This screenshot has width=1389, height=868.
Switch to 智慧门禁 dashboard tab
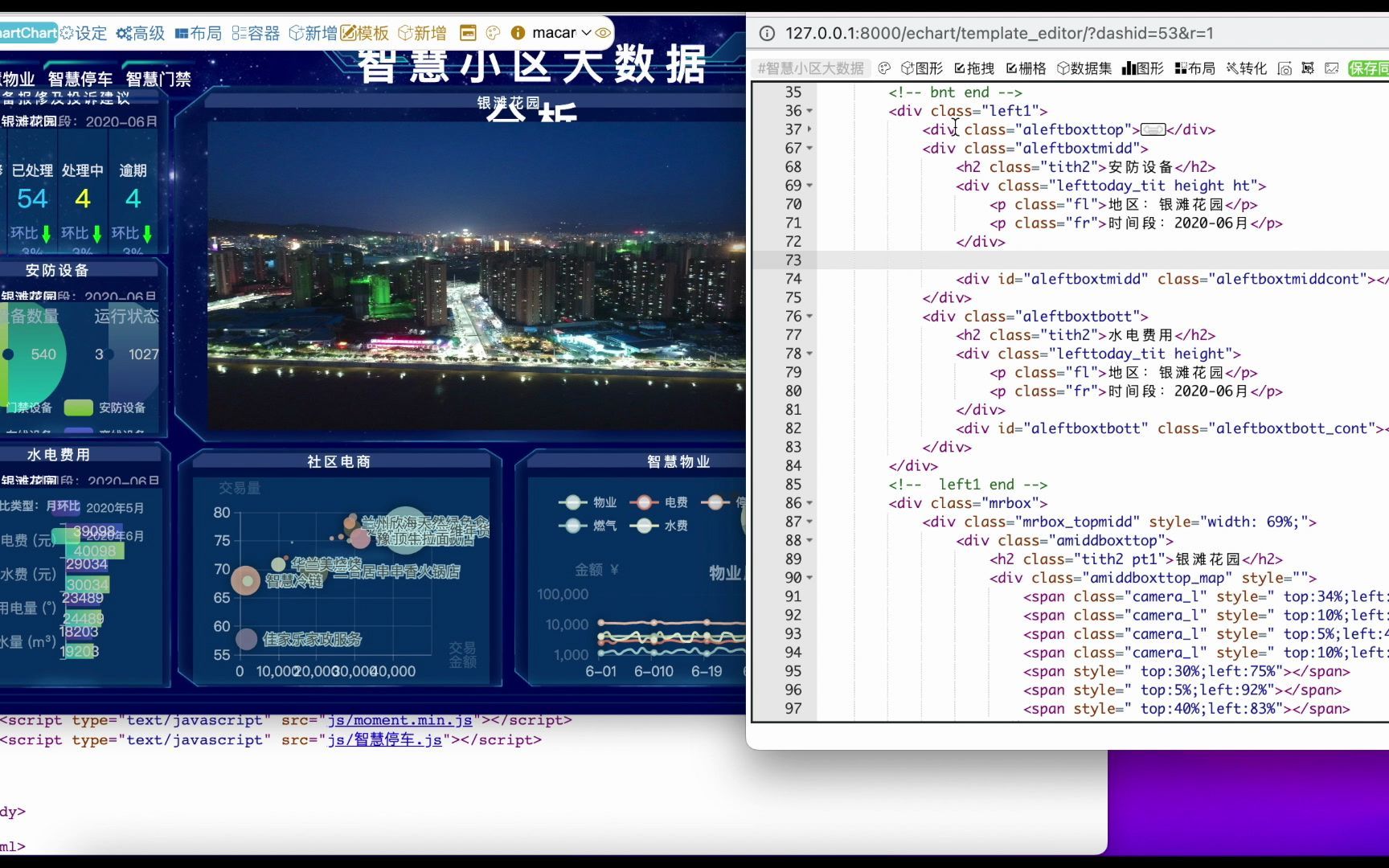[x=158, y=79]
